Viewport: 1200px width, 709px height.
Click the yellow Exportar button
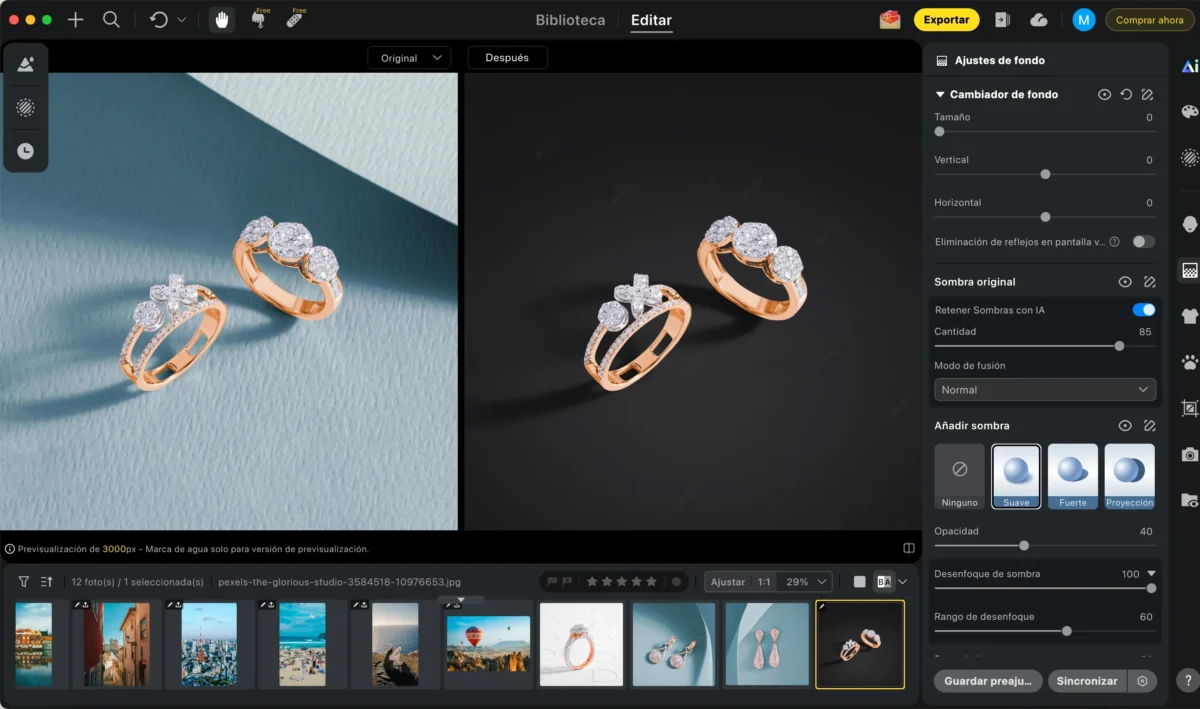click(x=946, y=20)
